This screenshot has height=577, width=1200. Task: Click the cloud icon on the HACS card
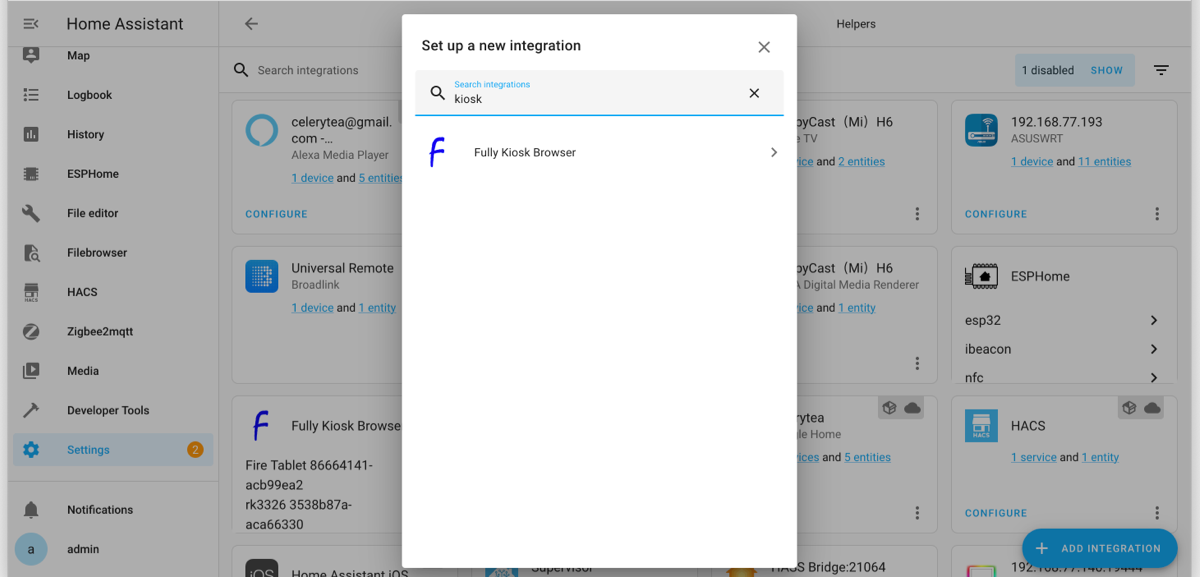click(x=1152, y=408)
